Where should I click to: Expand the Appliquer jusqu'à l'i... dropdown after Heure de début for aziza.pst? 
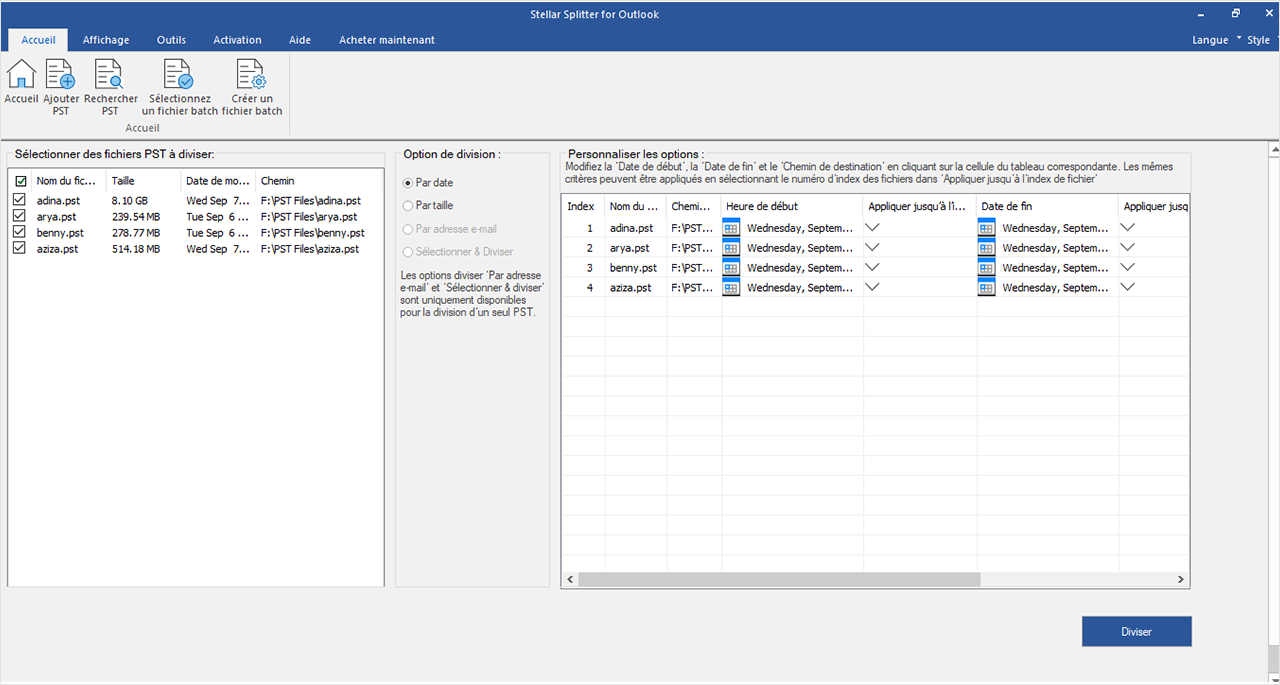[x=872, y=287]
